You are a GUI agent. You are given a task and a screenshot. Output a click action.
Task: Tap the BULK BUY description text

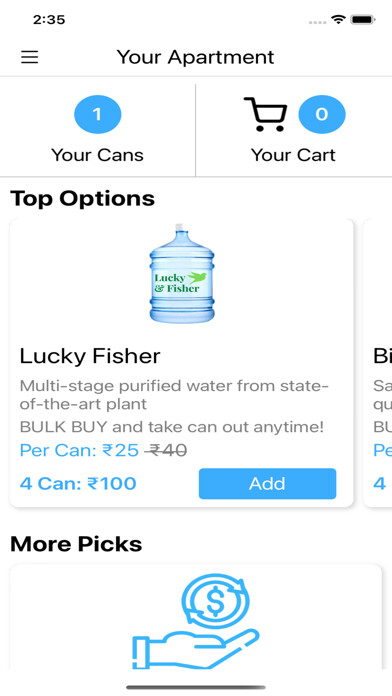click(x=172, y=427)
